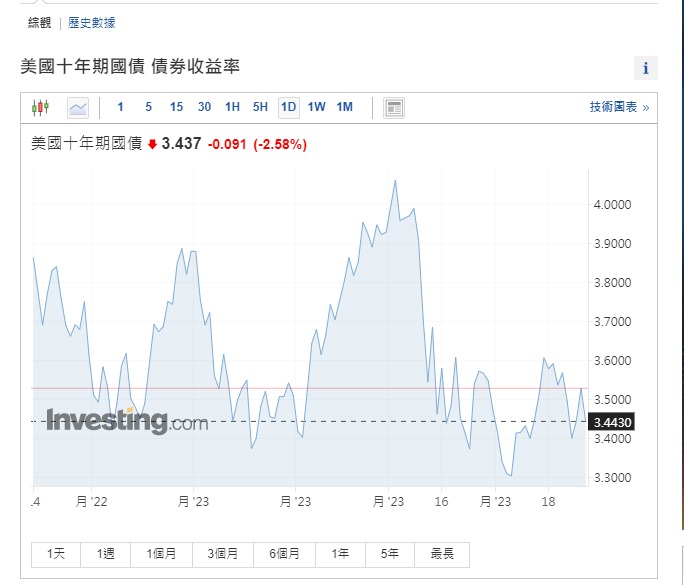Click the 3.437 yield value

click(x=181, y=143)
